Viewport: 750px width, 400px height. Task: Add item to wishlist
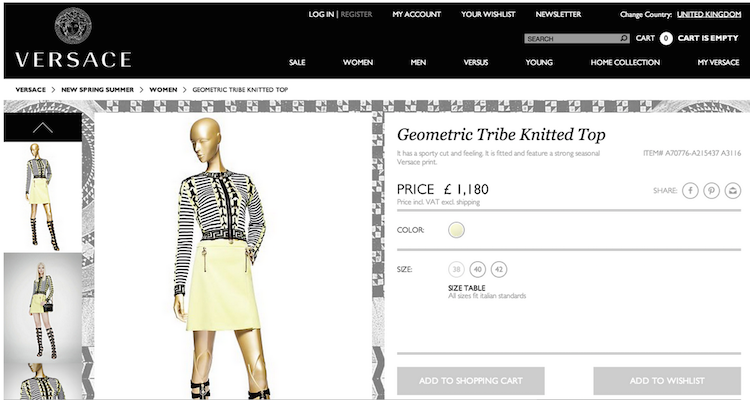coord(667,381)
